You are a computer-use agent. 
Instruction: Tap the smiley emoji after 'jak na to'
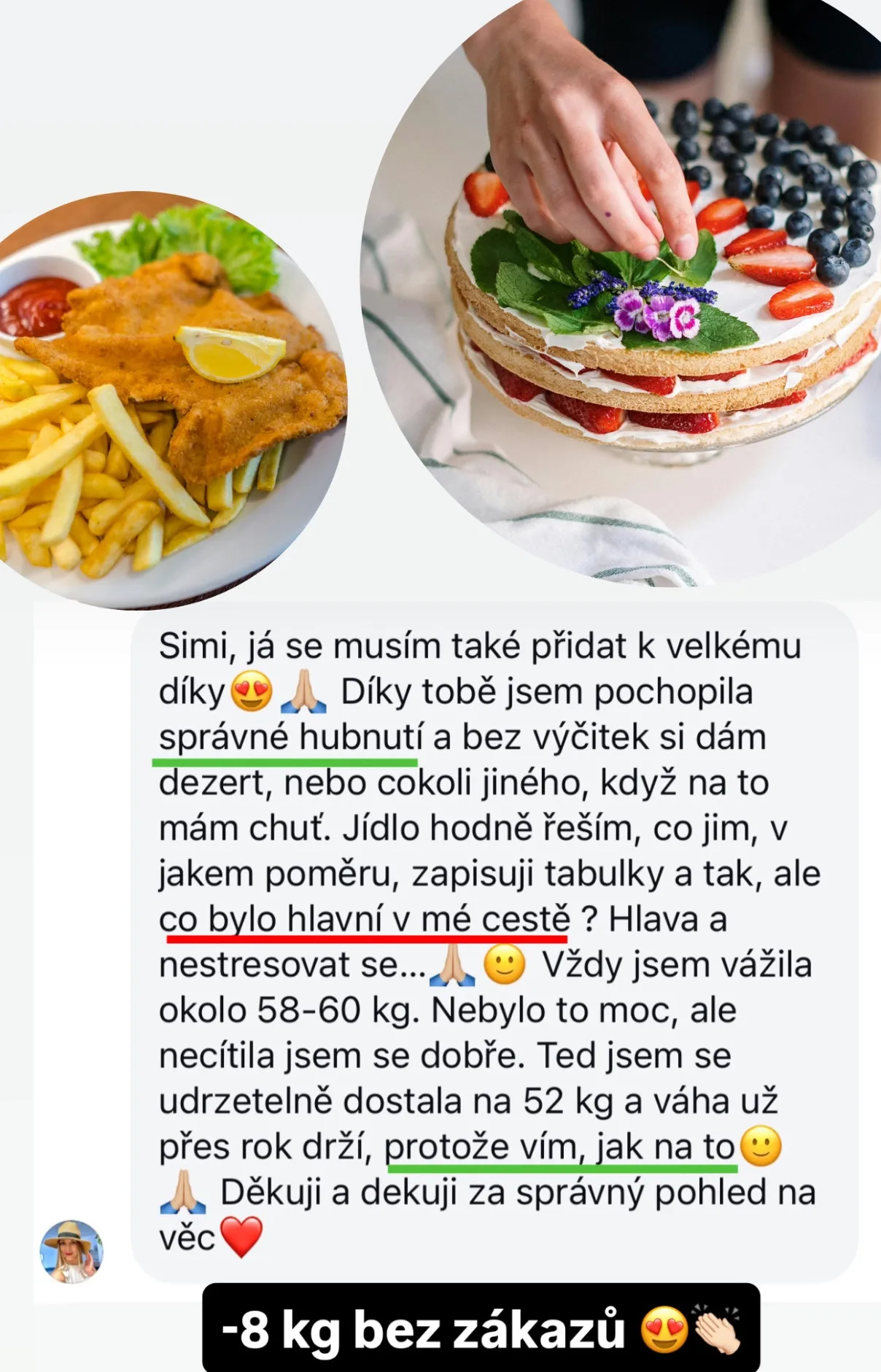(x=761, y=1147)
